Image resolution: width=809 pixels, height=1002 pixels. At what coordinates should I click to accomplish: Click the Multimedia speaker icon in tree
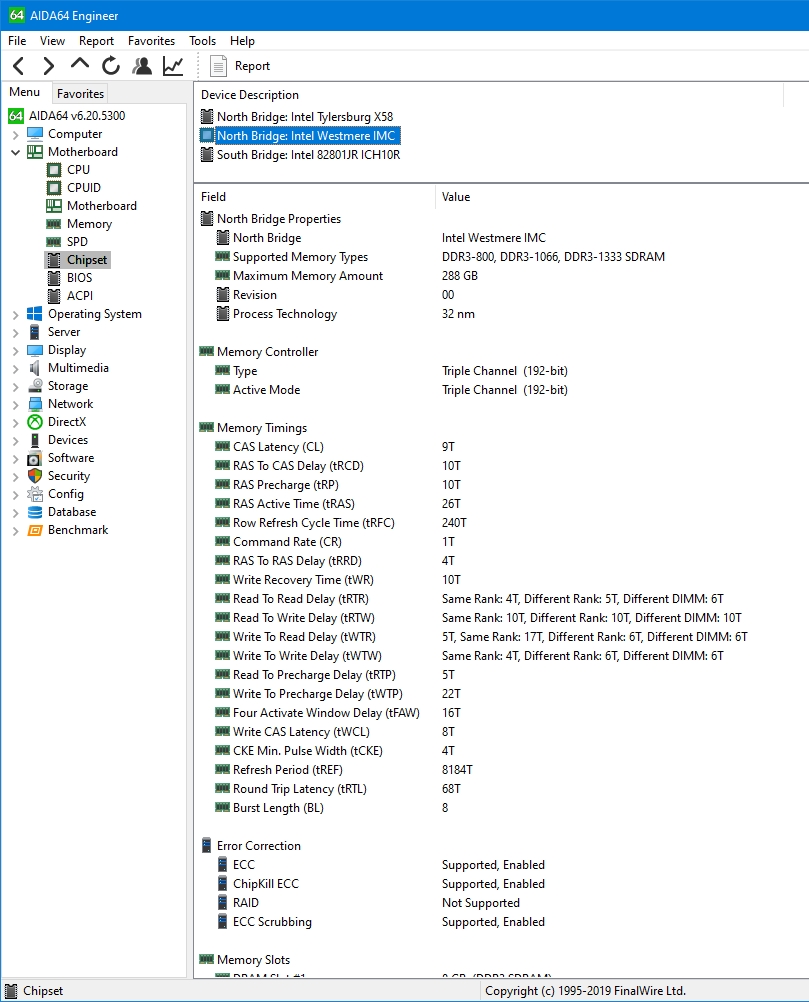(x=35, y=368)
